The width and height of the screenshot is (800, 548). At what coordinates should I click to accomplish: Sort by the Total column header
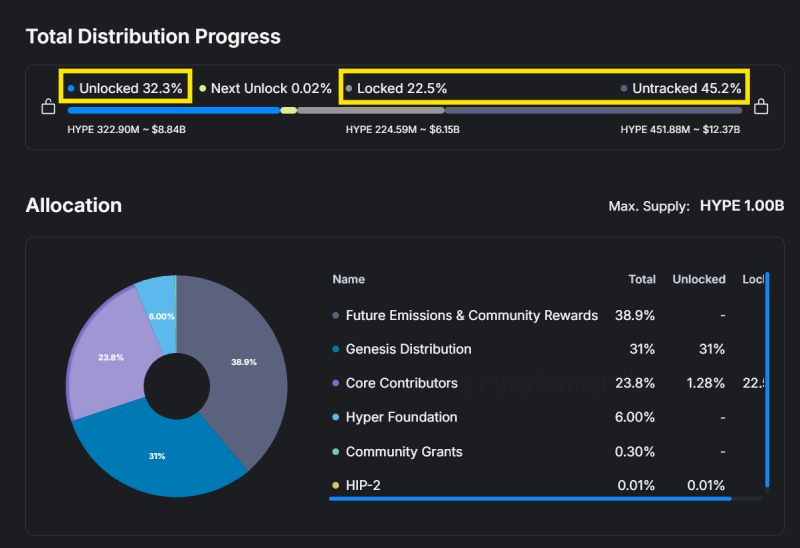[641, 280]
